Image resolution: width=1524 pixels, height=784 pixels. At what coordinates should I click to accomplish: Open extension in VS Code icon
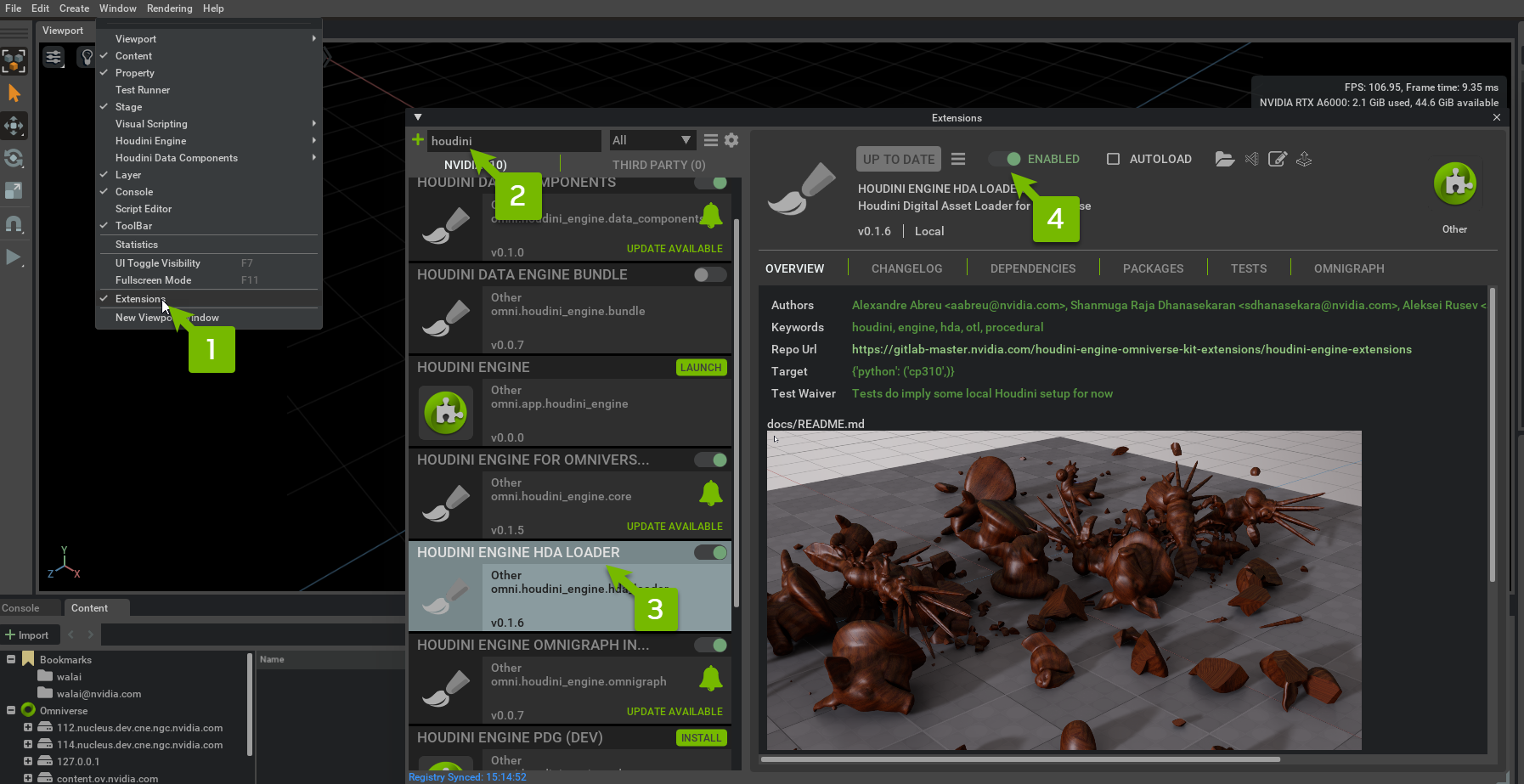[1251, 159]
